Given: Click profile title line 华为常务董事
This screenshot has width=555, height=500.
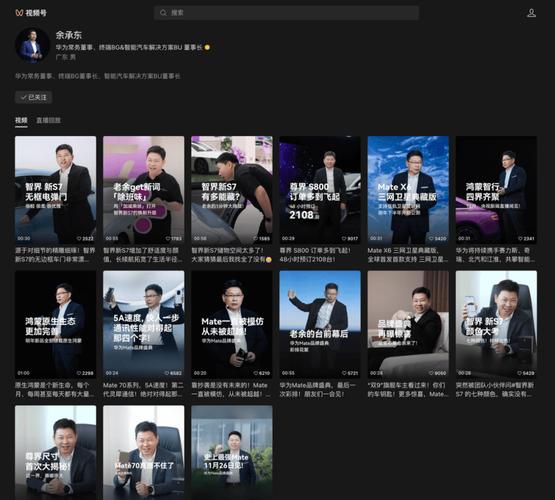Looking at the screenshot, I should (129, 47).
